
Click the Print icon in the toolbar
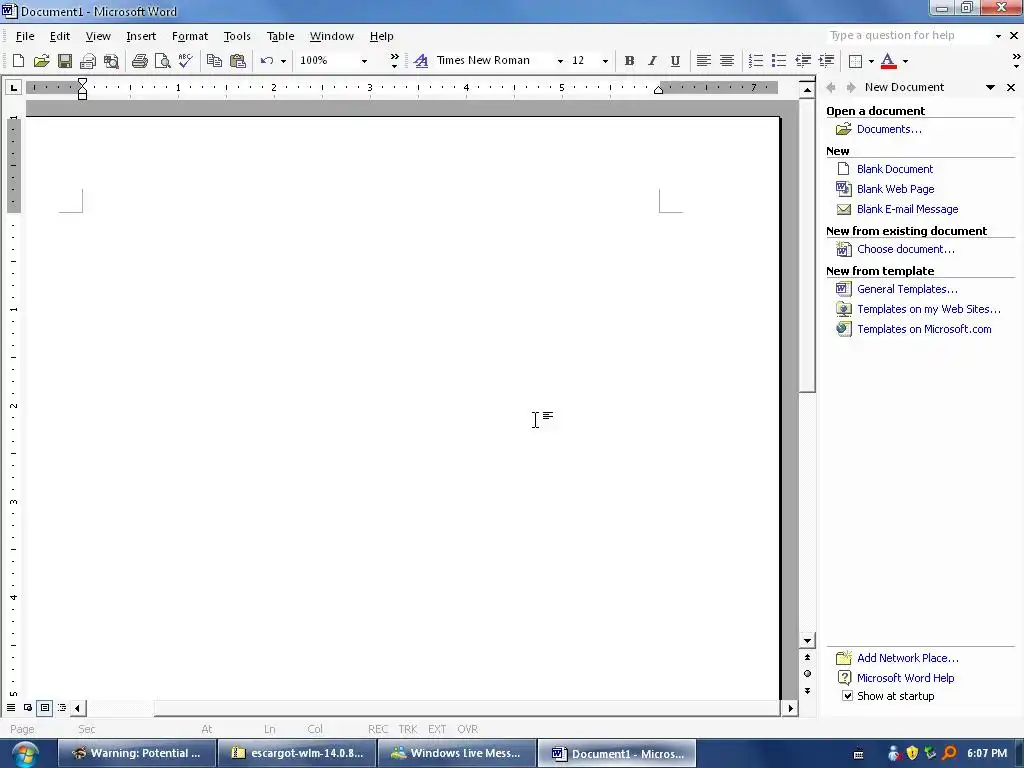point(139,61)
